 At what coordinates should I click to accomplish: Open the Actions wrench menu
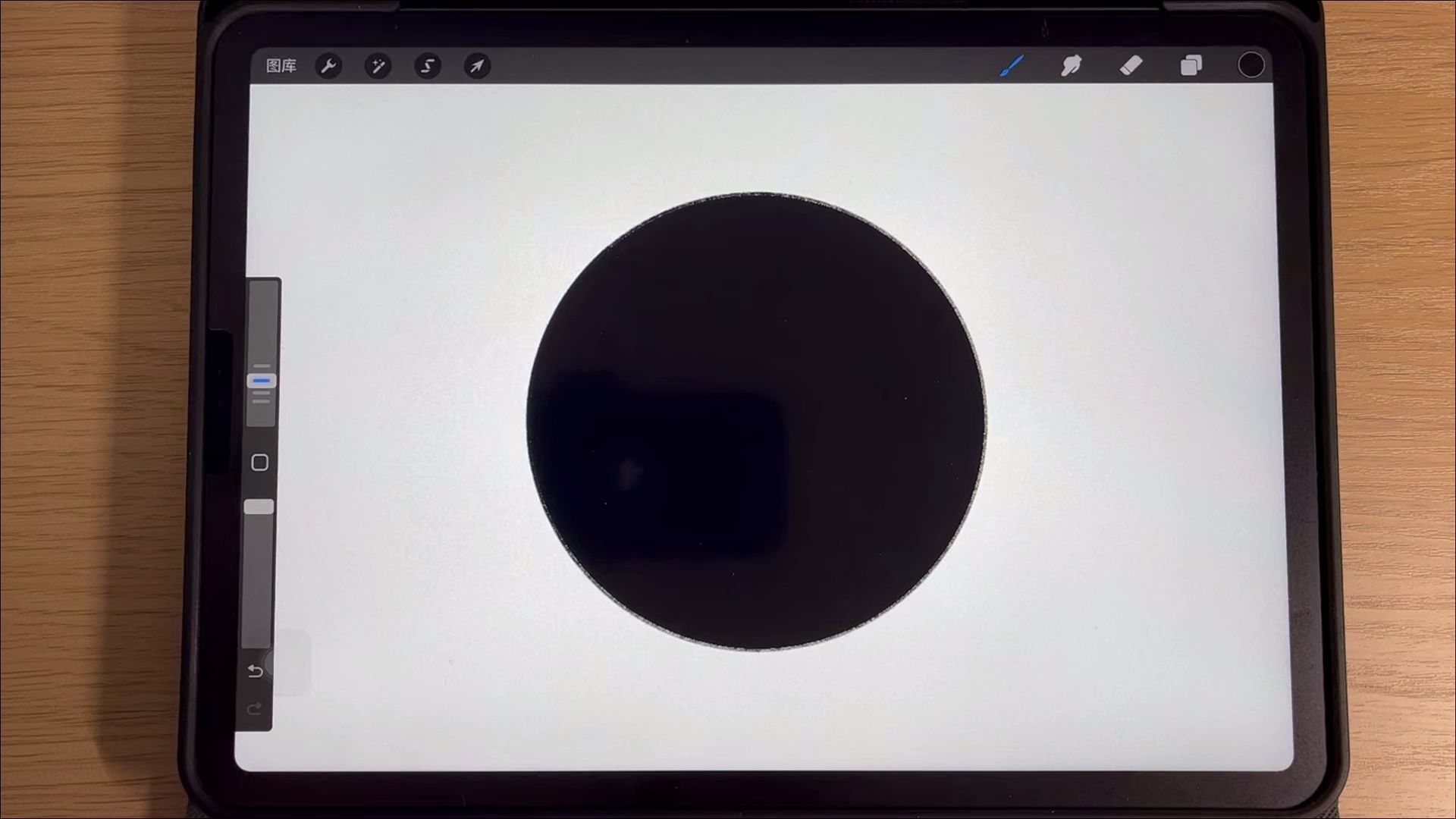click(328, 67)
